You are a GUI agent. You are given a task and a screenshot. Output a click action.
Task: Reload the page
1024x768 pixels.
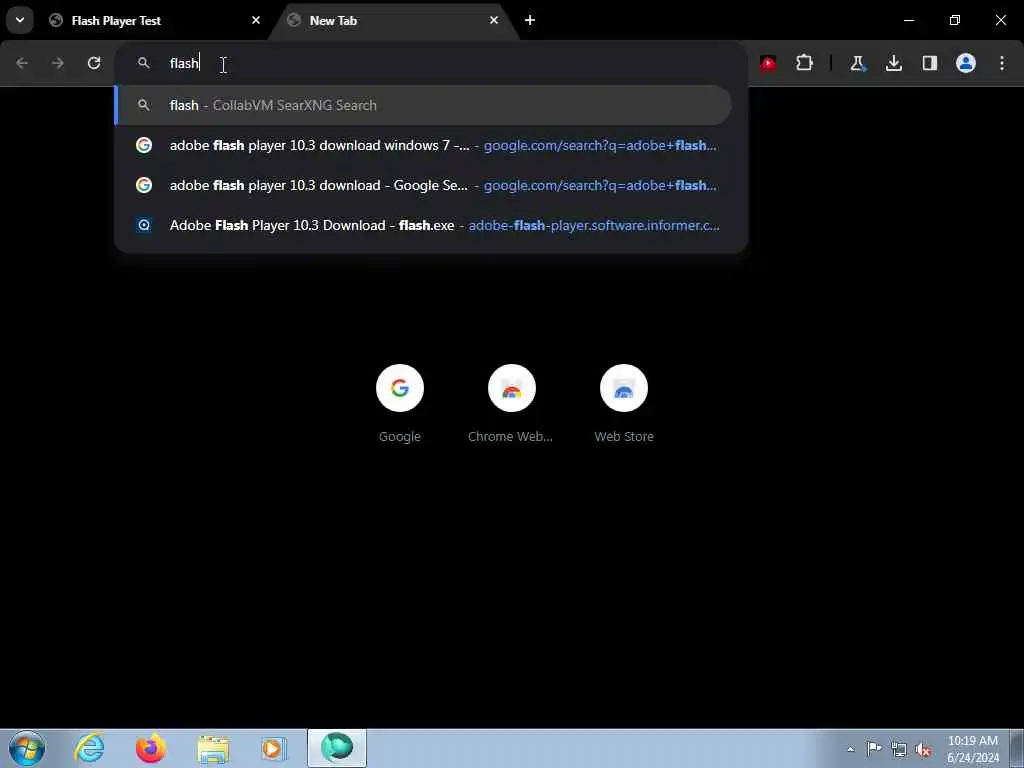coord(94,63)
